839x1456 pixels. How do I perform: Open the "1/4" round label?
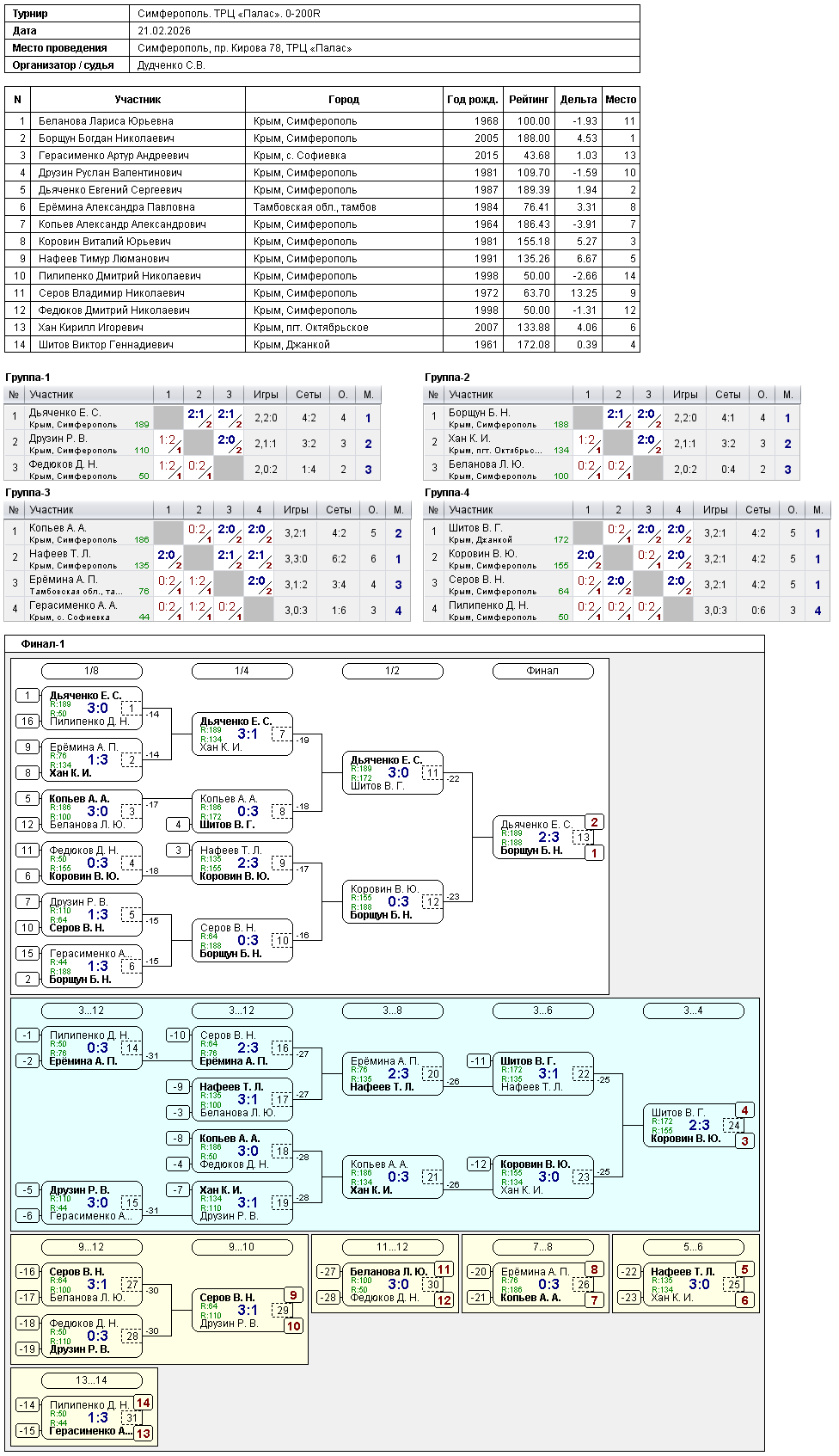tap(242, 671)
